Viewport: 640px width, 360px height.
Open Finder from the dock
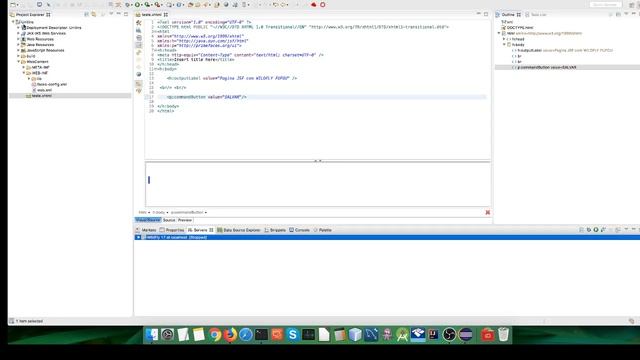(x=152, y=335)
